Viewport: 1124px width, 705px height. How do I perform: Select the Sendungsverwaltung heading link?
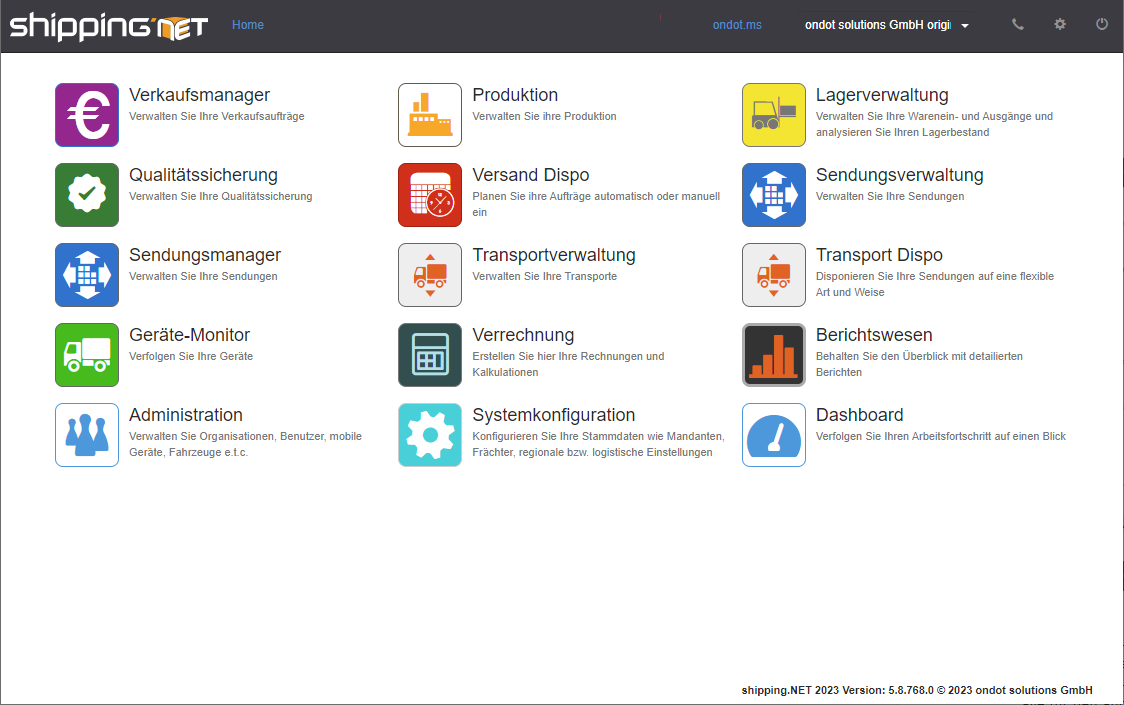(x=899, y=175)
